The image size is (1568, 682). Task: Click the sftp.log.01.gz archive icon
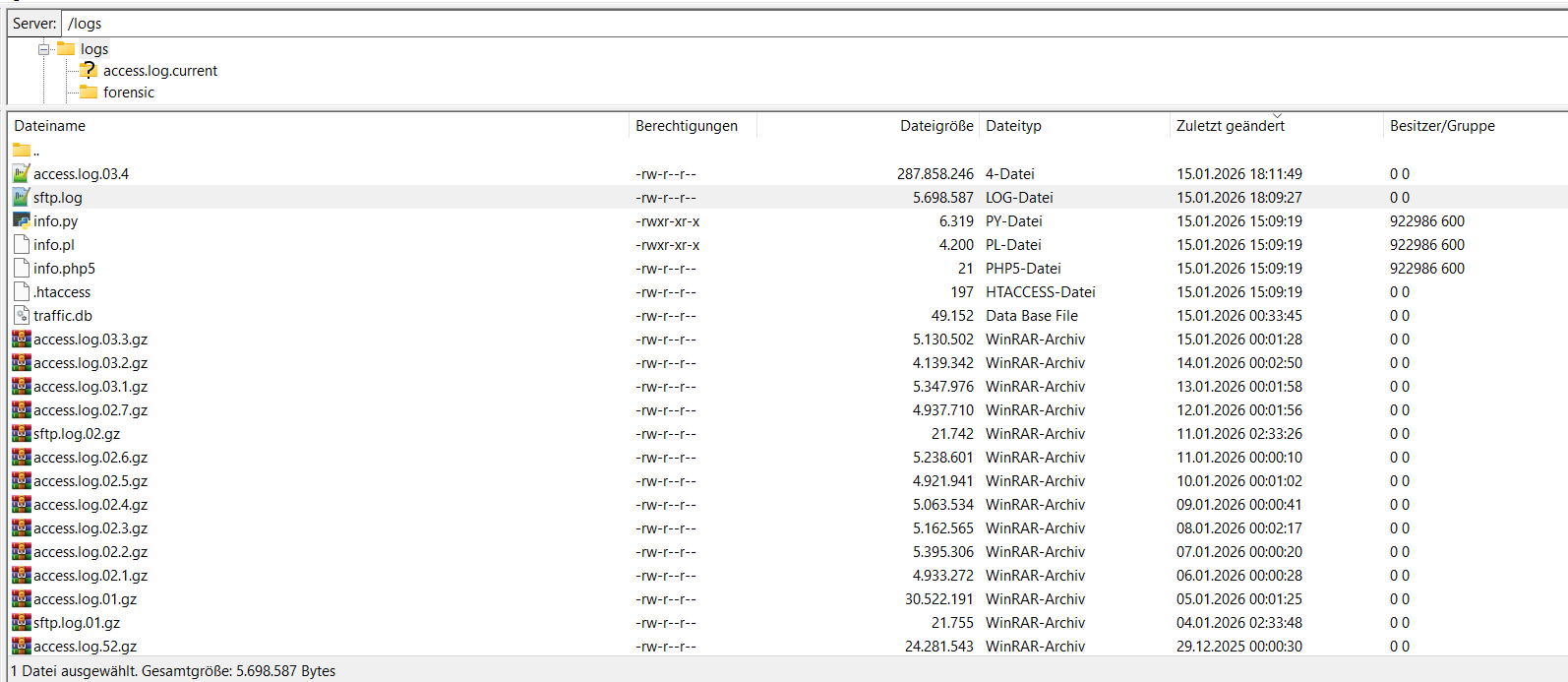click(22, 623)
